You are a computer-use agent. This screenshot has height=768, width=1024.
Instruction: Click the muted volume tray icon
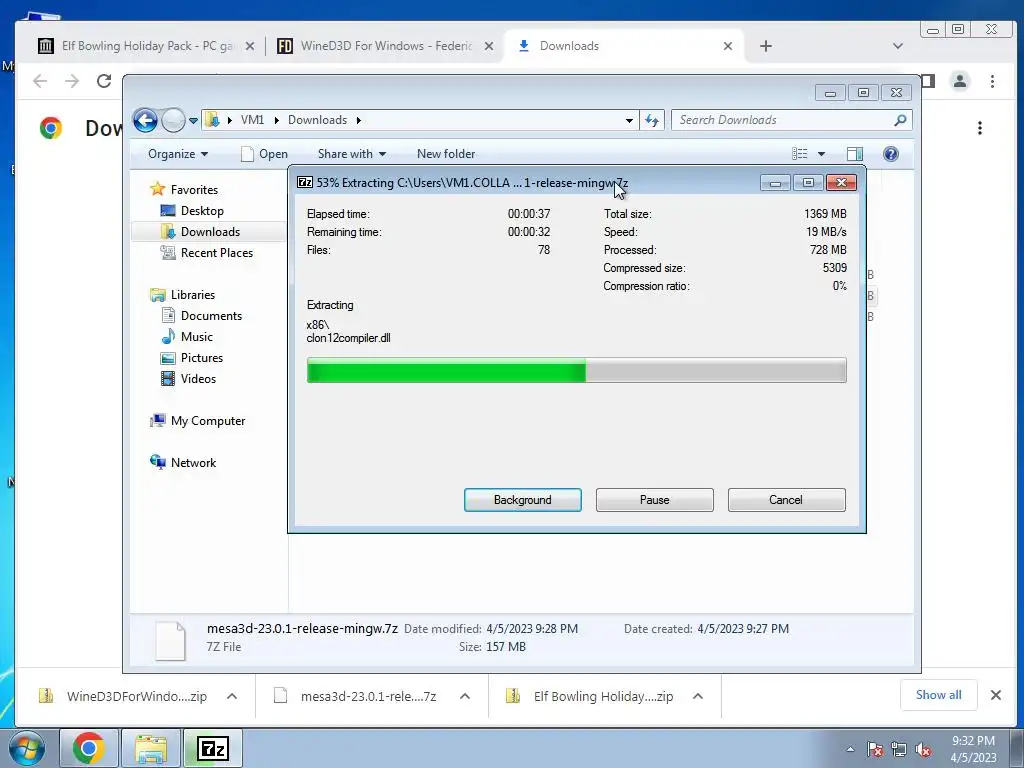coord(923,750)
